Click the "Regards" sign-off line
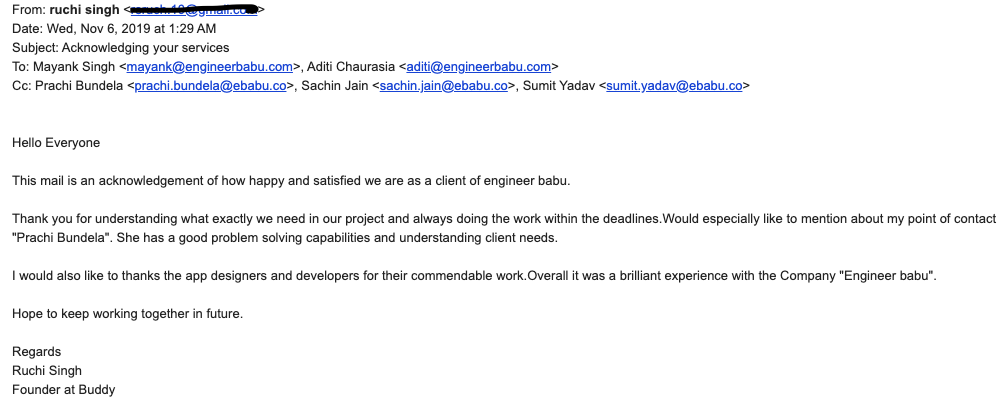This screenshot has width=1004, height=405. (x=36, y=351)
